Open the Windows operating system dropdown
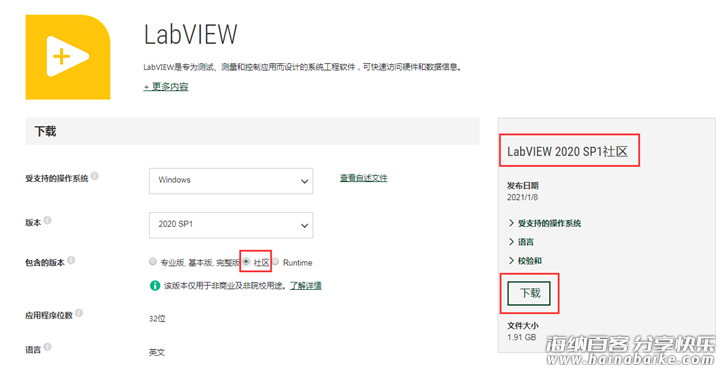This screenshot has width=722, height=370. (231, 180)
